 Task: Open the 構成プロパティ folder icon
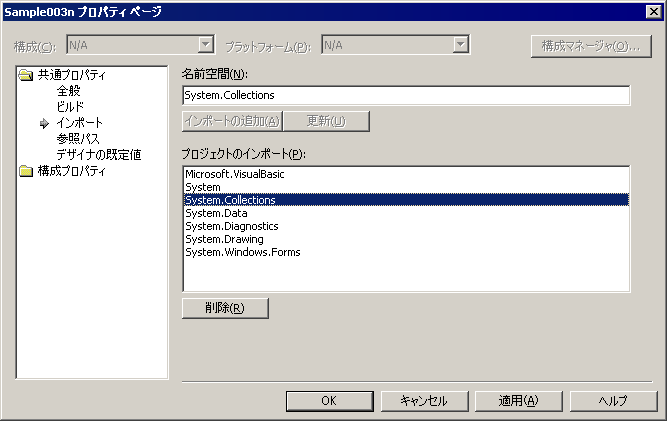pyautogui.click(x=26, y=171)
